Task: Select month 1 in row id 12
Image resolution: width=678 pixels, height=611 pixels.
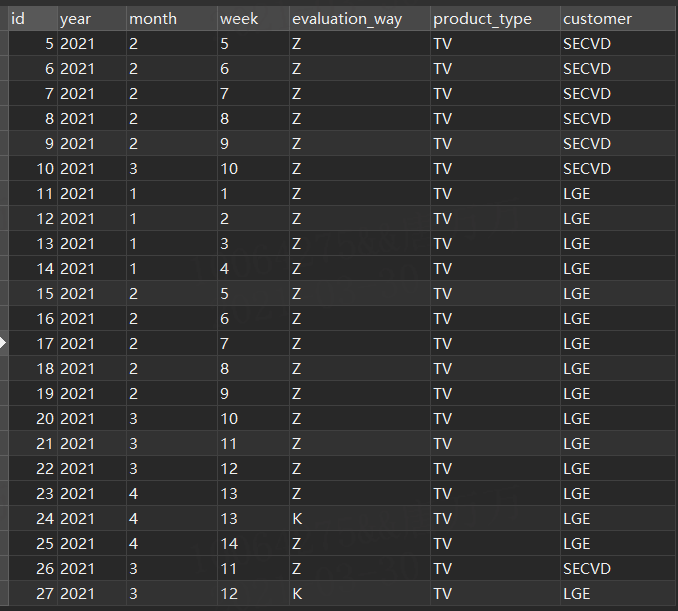Action: coord(172,218)
